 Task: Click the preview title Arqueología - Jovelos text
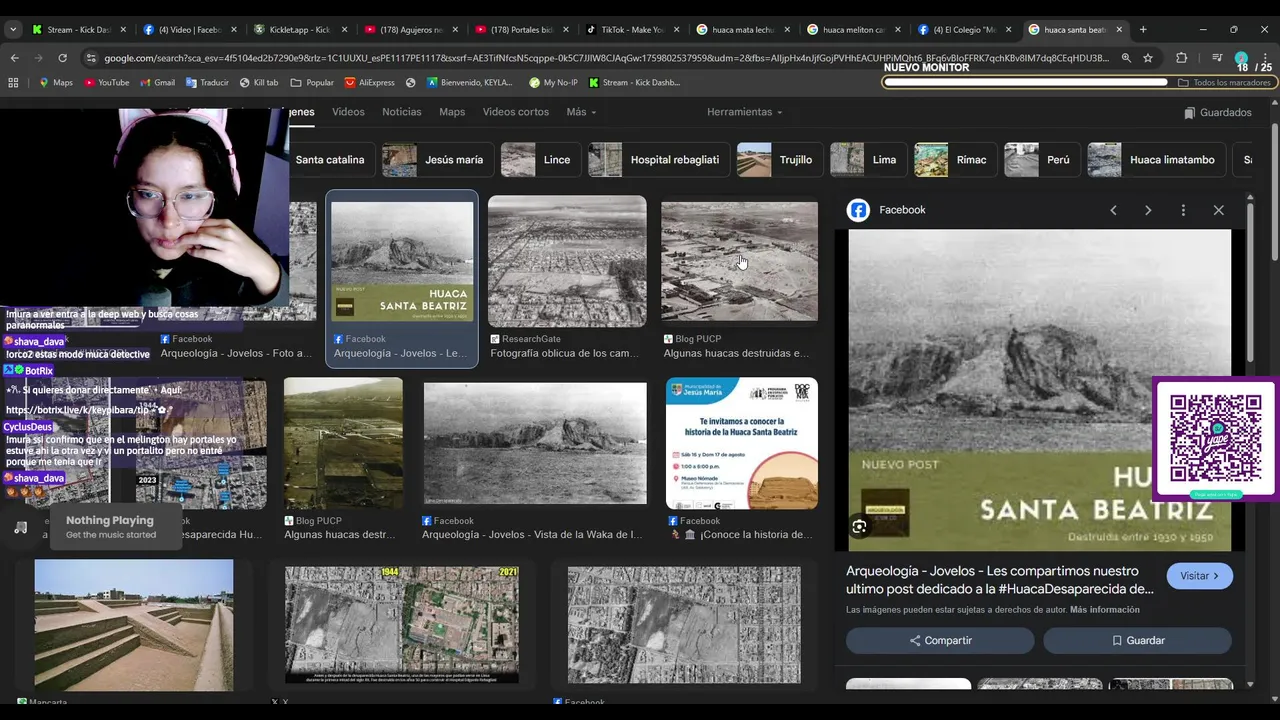pyautogui.click(x=1000, y=580)
